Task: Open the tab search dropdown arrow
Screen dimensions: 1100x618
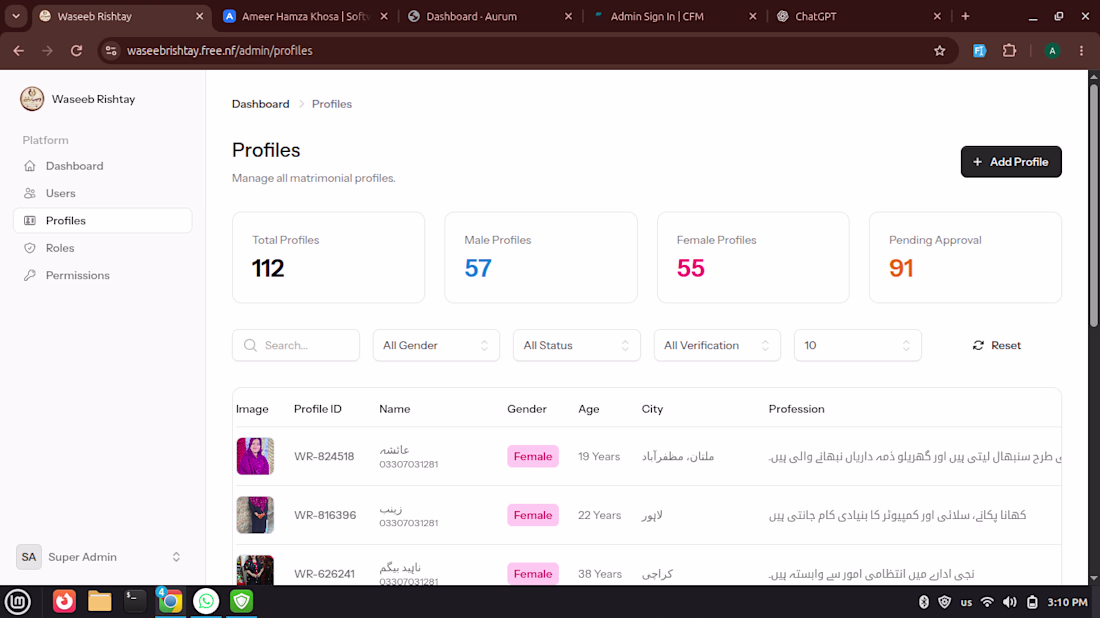Action: (15, 16)
